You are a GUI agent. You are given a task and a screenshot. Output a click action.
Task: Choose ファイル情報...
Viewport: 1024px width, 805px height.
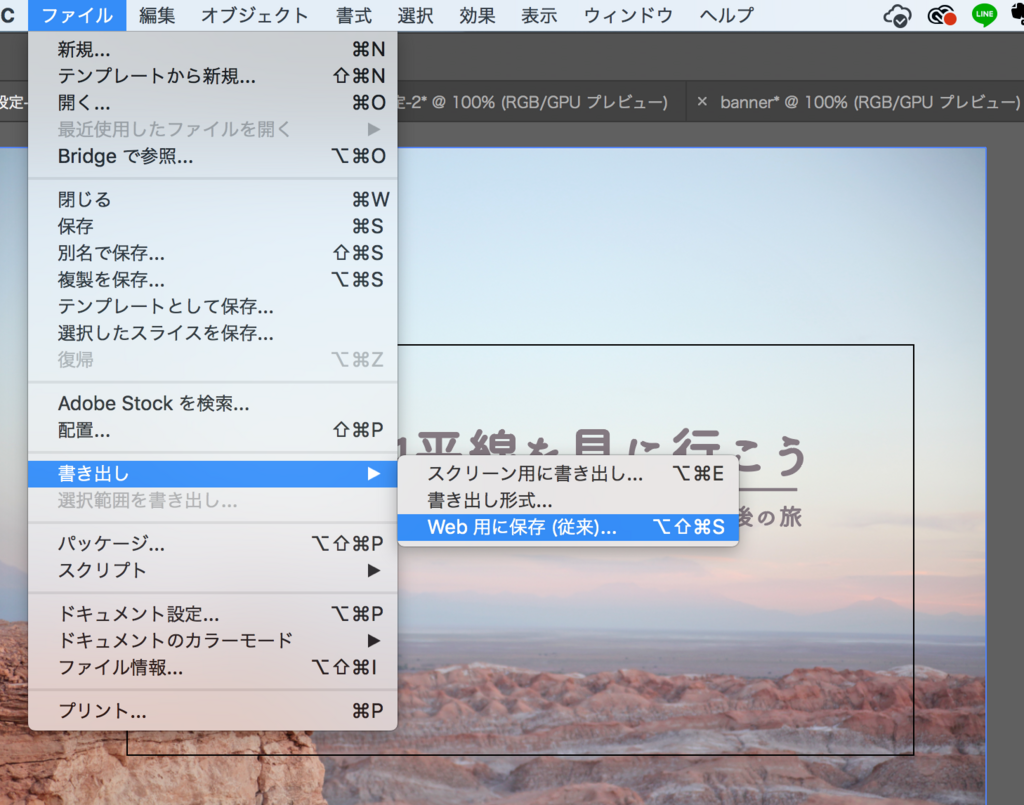213,667
